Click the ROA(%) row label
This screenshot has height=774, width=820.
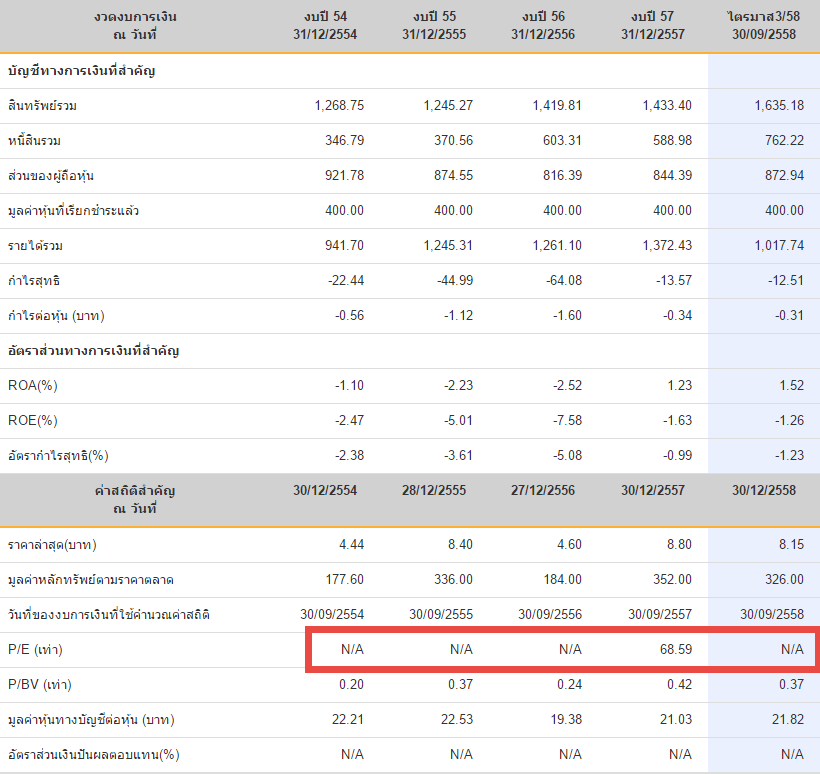pyautogui.click(x=32, y=385)
